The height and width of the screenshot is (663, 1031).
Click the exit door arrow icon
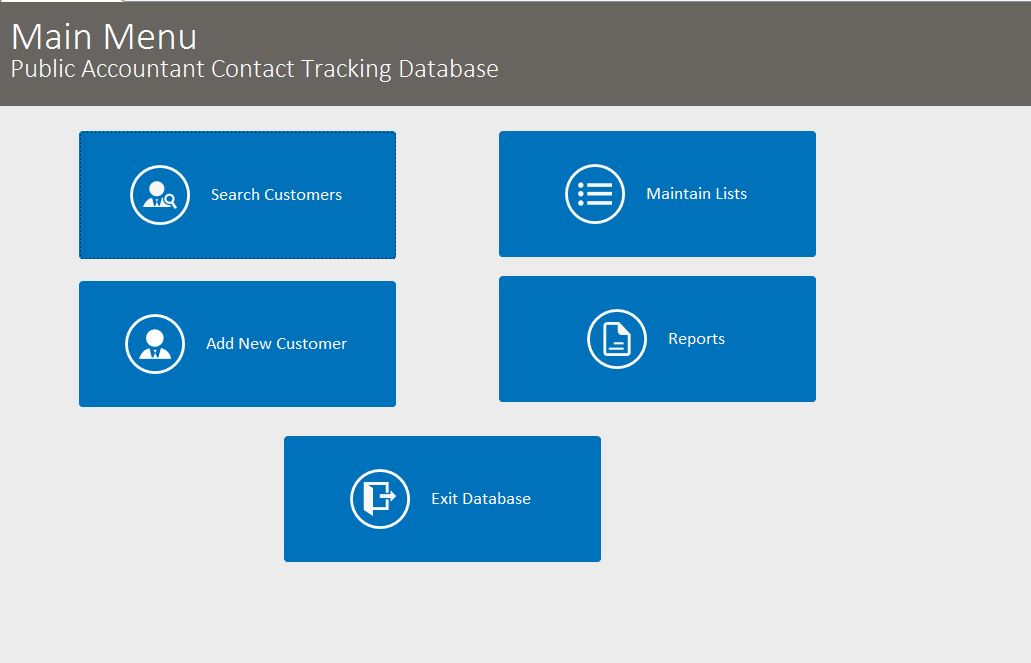(x=380, y=499)
